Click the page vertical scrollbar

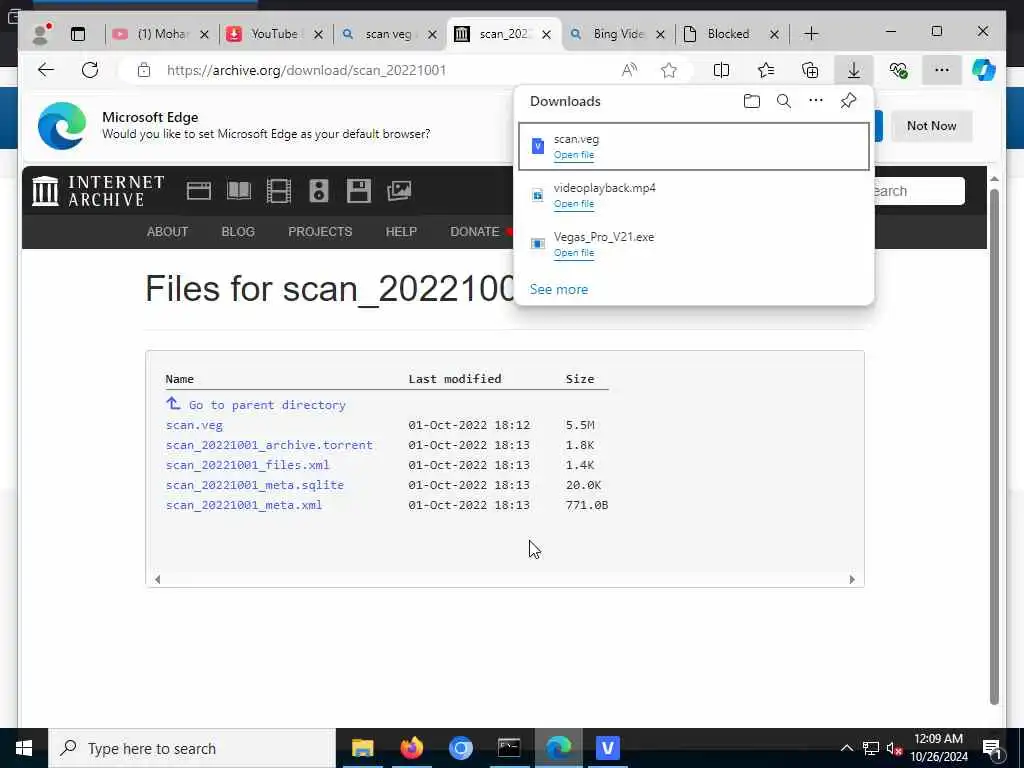click(994, 448)
